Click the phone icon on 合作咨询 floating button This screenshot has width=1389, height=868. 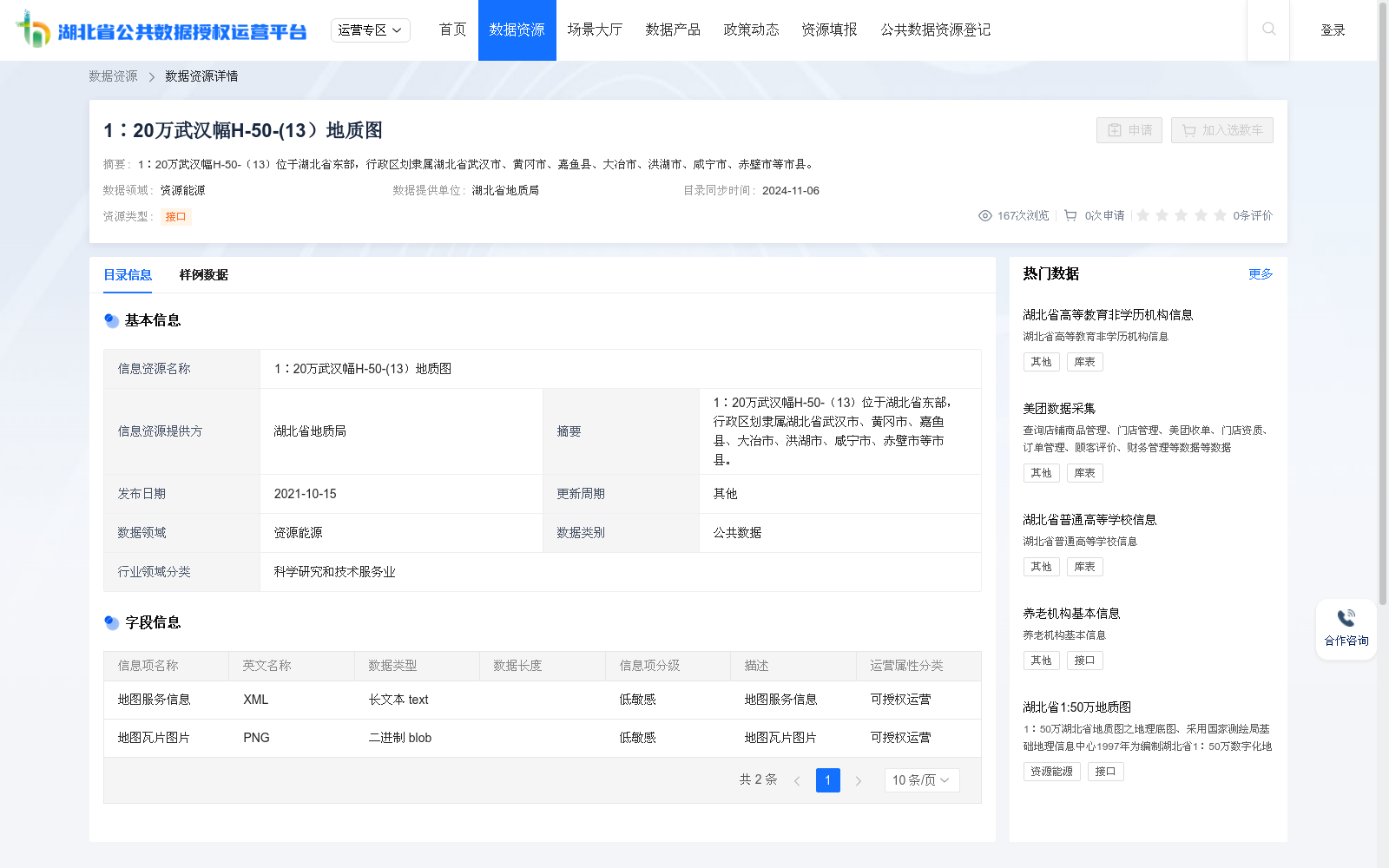[x=1346, y=616]
